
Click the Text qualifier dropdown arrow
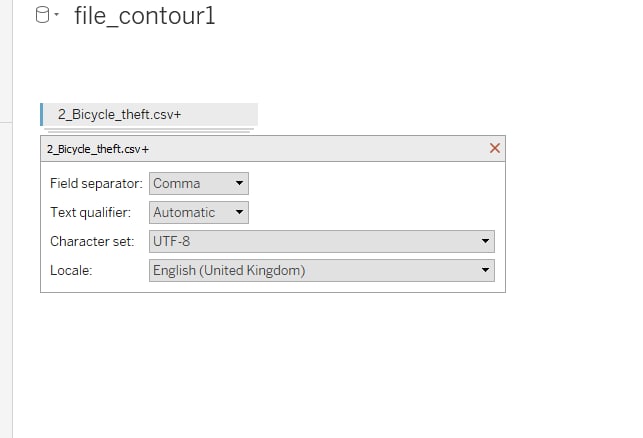click(x=239, y=212)
